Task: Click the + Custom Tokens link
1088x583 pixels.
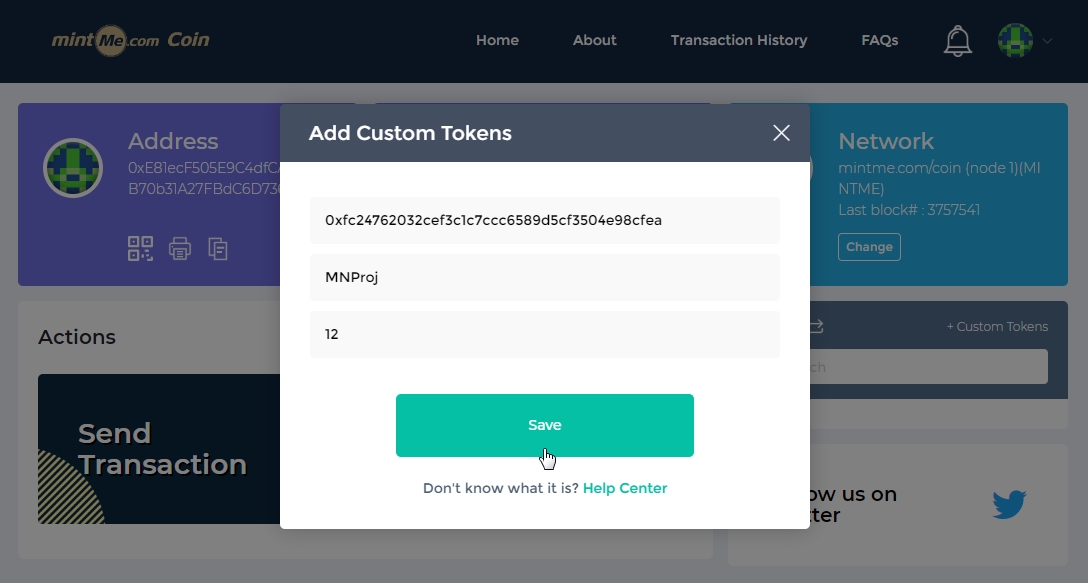Action: (997, 327)
